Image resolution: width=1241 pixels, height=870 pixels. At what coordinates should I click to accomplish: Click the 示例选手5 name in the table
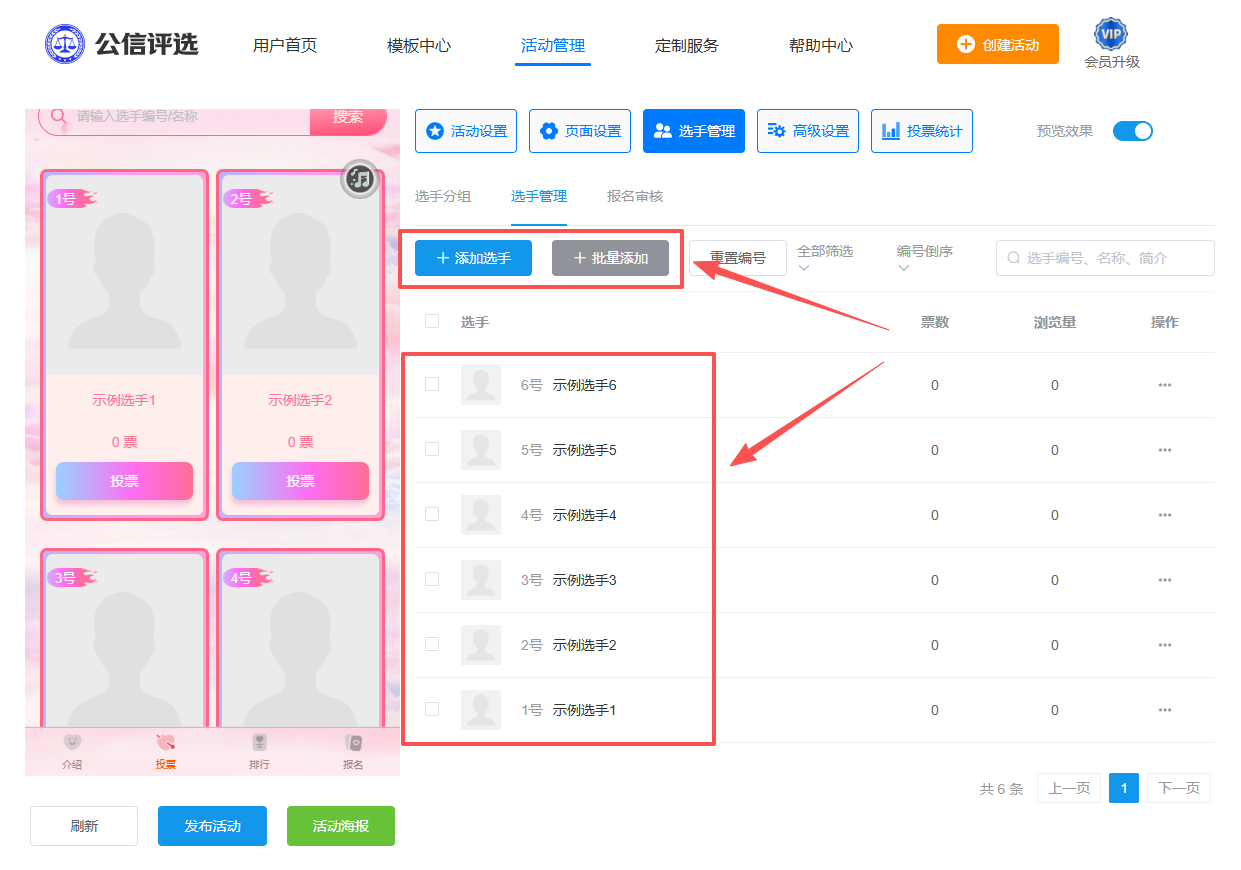click(585, 450)
